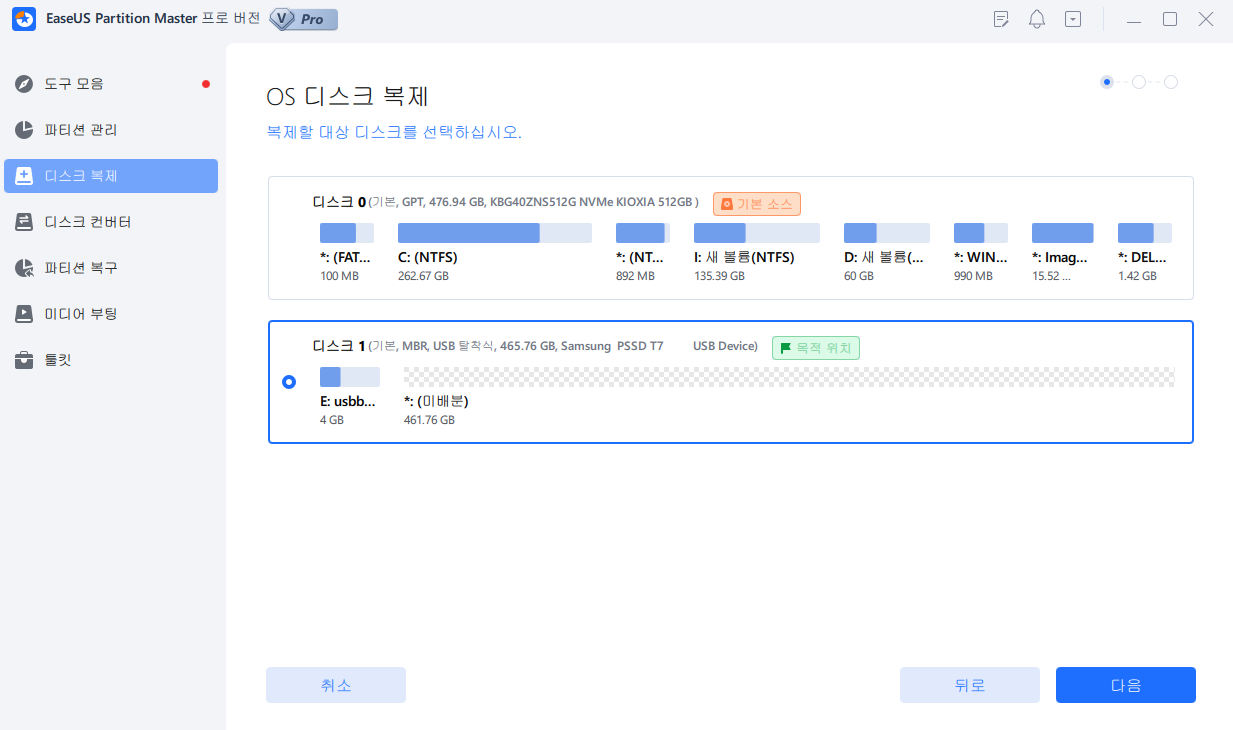Screen dimensions: 1233x730
Task: Click the 뒤로 button
Action: tap(970, 685)
